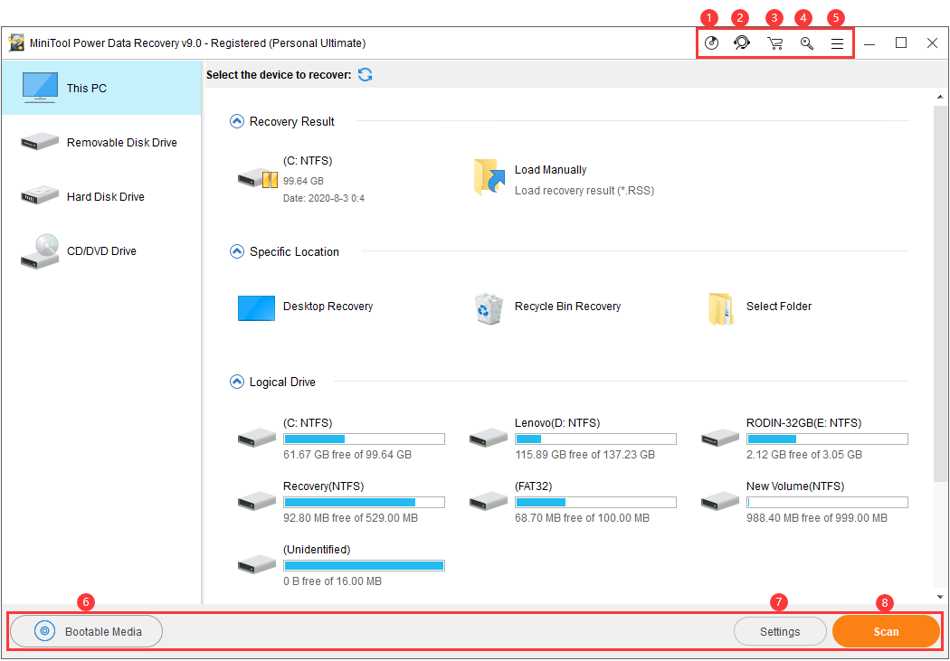Collapse the Specific Location section
The height and width of the screenshot is (661, 950).
click(236, 251)
